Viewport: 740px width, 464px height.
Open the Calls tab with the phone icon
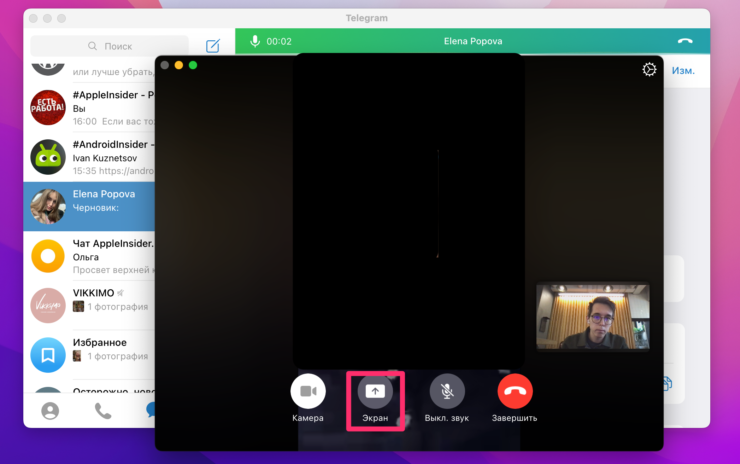[103, 410]
